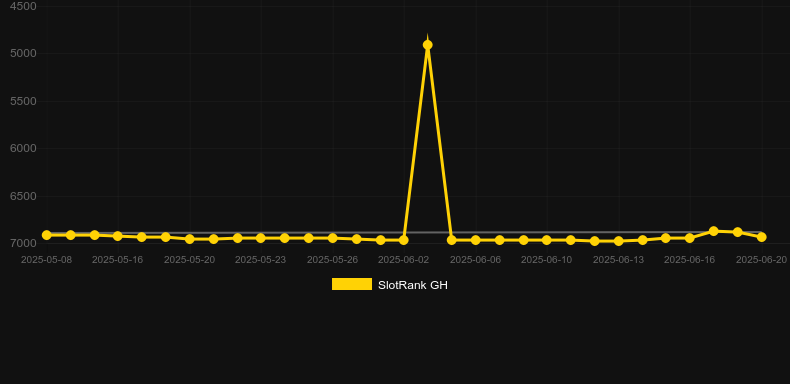790x384 pixels.
Task: Select the data point for 2025-05-16
Action: tap(118, 236)
